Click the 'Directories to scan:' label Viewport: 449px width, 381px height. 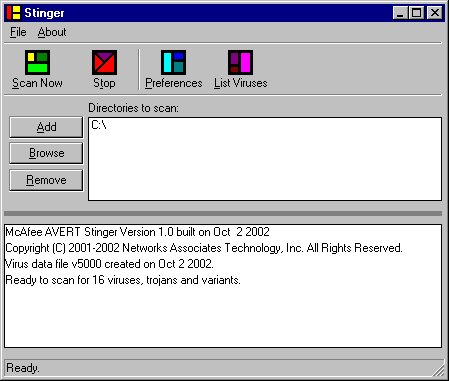[x=133, y=108]
